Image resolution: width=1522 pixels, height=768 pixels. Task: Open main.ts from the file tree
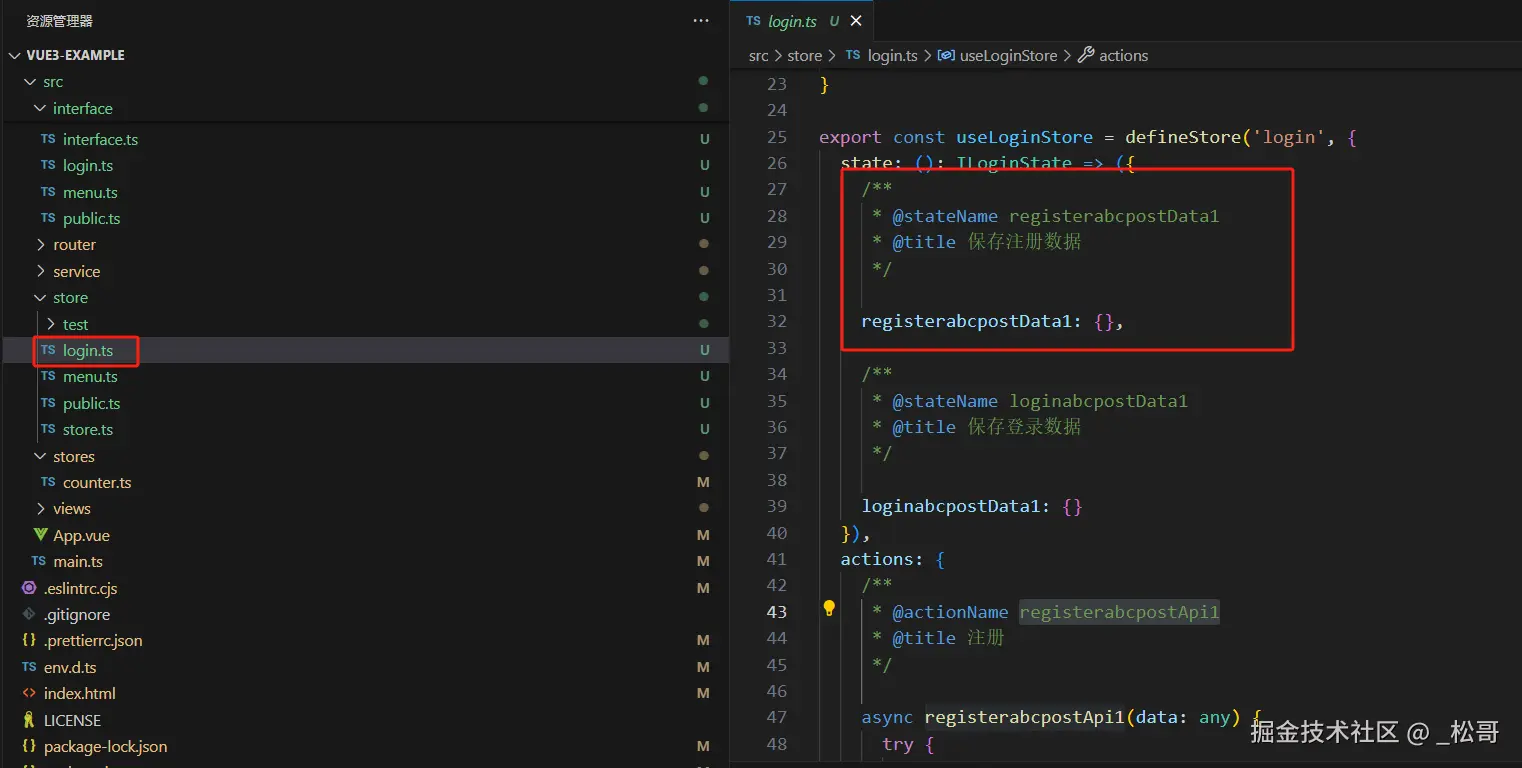tap(78, 561)
